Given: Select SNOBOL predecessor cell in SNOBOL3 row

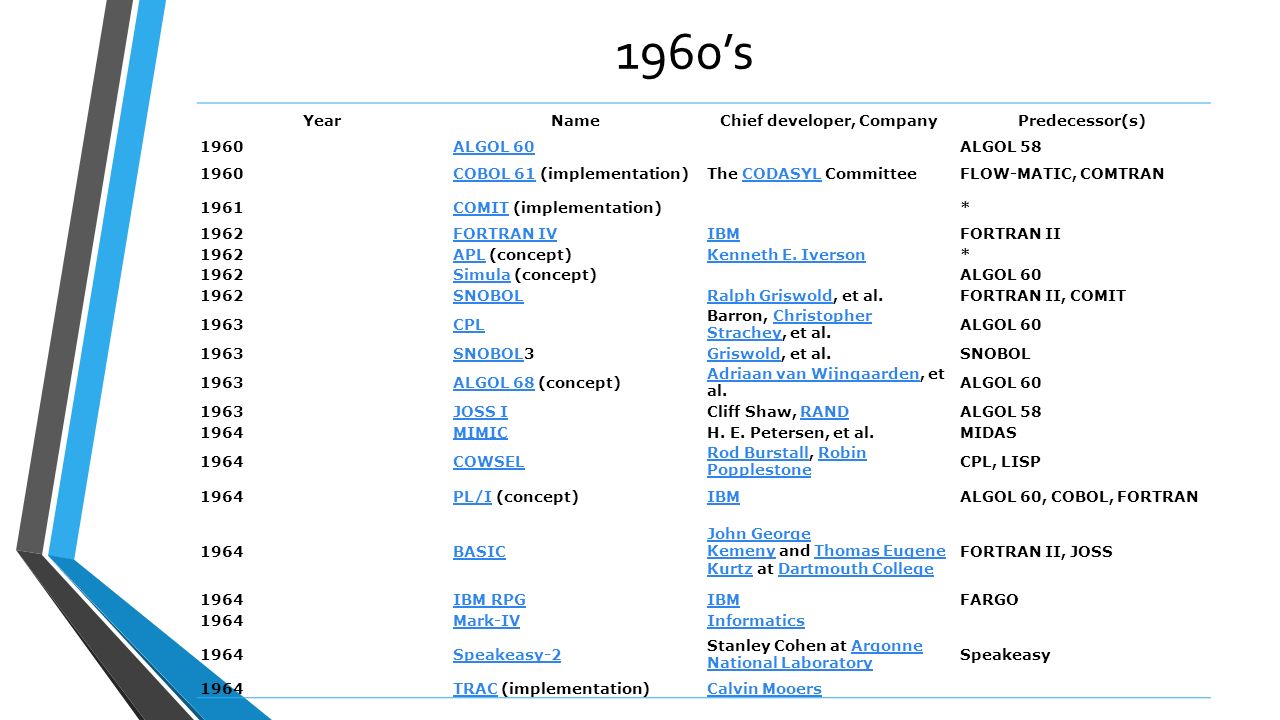Looking at the screenshot, I should coord(995,354).
